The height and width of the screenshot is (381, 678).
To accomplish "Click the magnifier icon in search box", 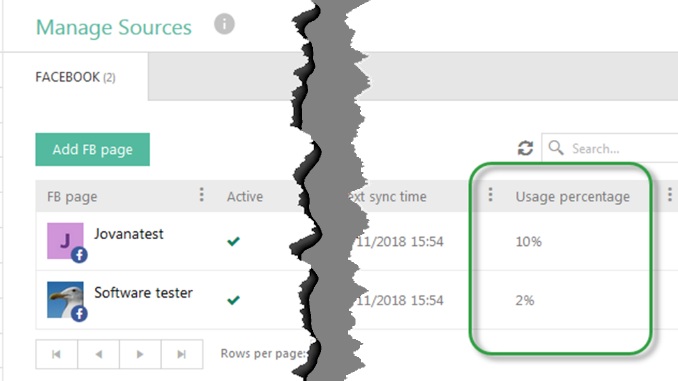I will [x=556, y=148].
